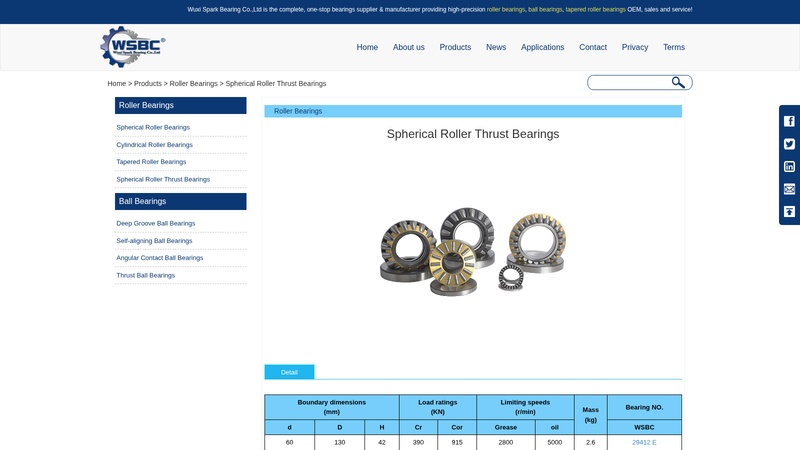Click the Cor column header
This screenshot has height=450, width=800.
457,428
